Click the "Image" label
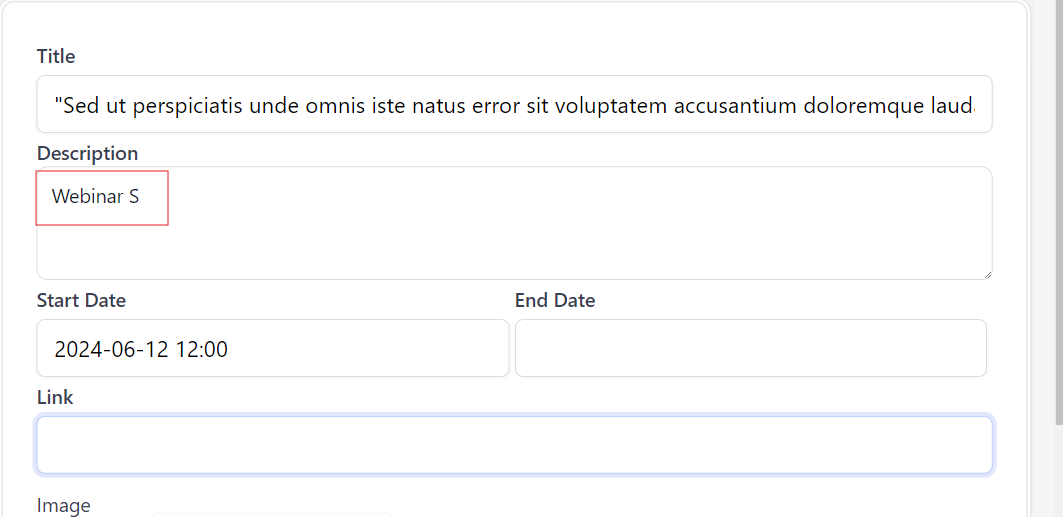1063x517 pixels. pos(63,506)
